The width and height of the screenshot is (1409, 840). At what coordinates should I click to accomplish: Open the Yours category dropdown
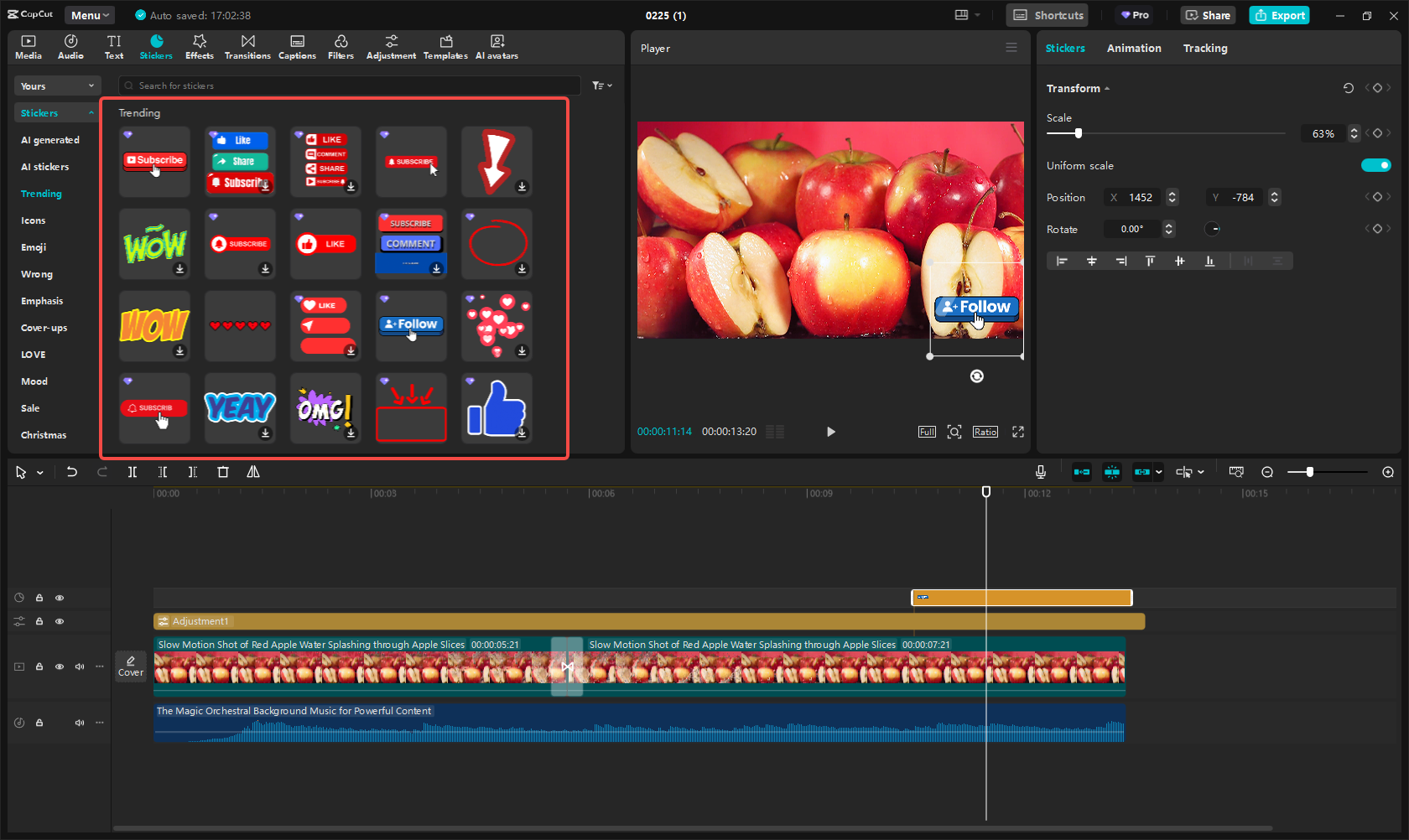point(57,86)
